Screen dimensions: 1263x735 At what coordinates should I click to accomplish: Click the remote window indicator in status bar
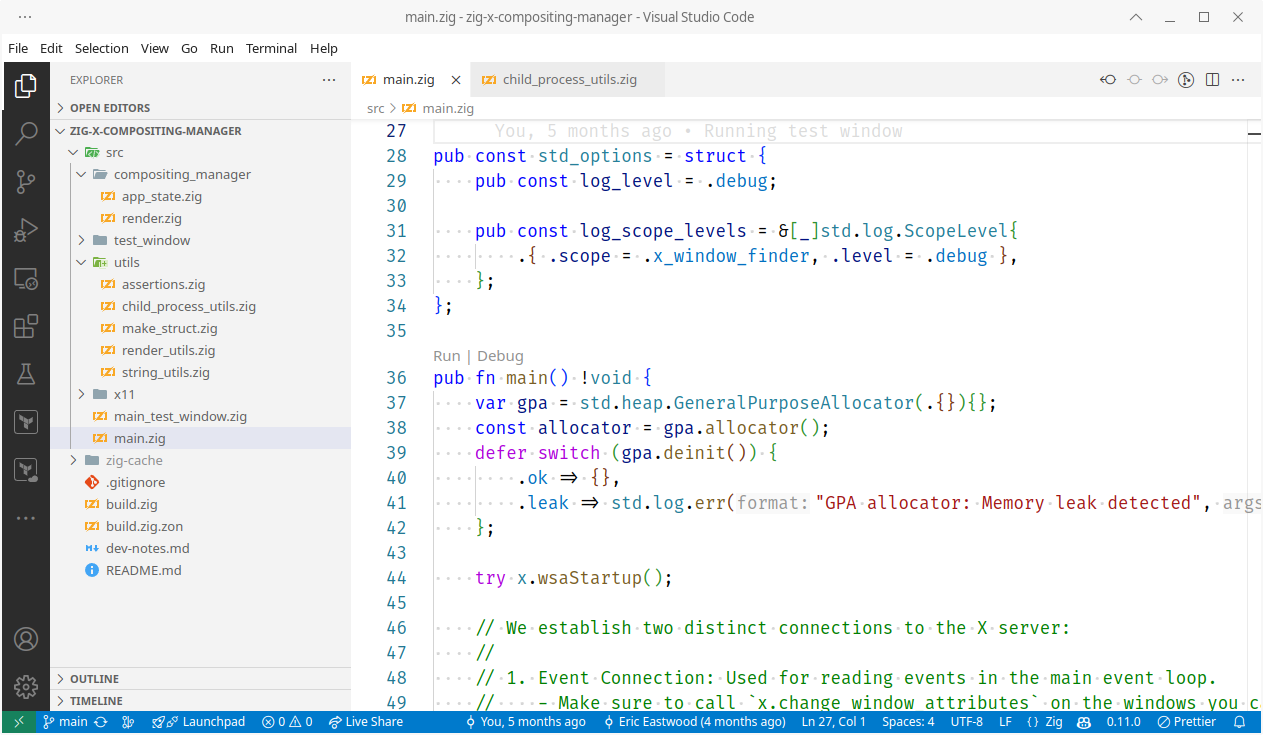[19, 722]
